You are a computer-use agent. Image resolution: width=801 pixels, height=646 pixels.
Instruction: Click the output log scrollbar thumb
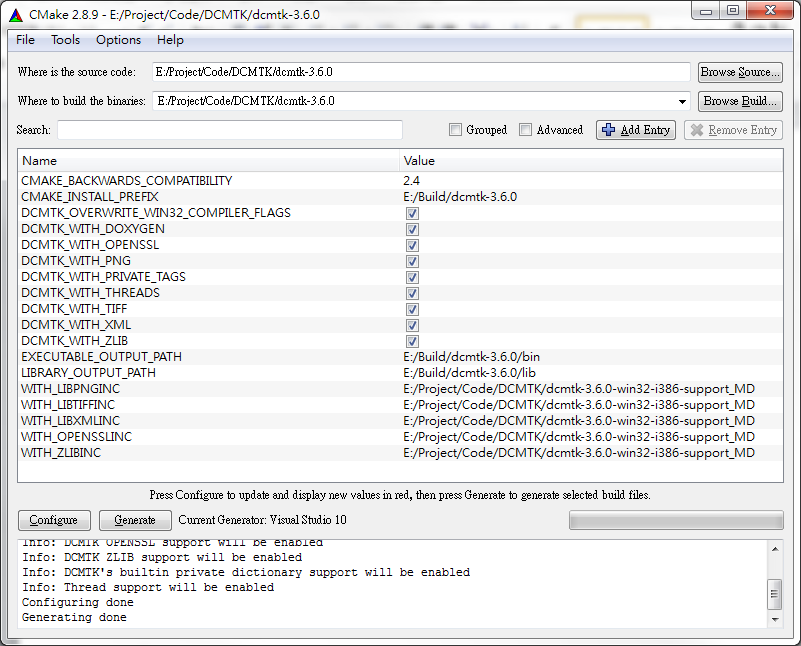pyautogui.click(x=774, y=594)
